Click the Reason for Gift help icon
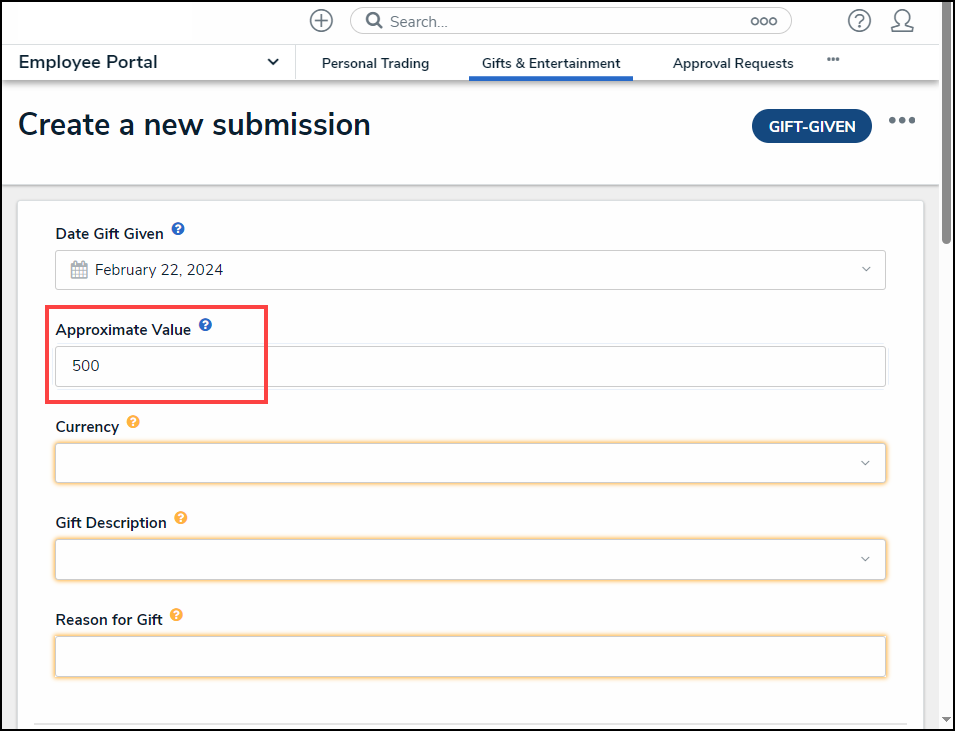 [x=176, y=615]
